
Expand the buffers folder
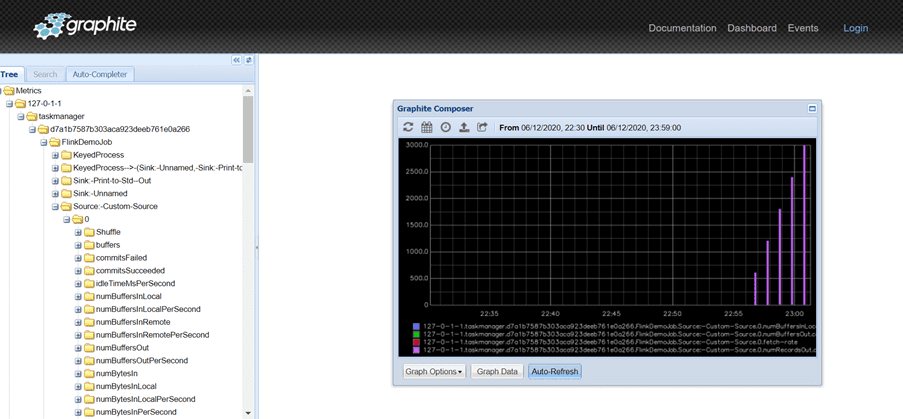point(78,245)
